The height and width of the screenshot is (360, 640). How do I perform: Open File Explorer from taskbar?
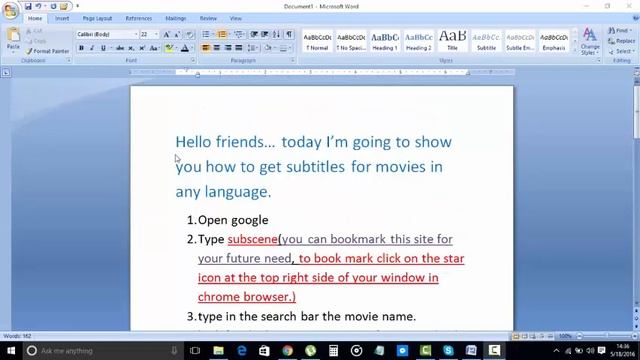point(219,351)
